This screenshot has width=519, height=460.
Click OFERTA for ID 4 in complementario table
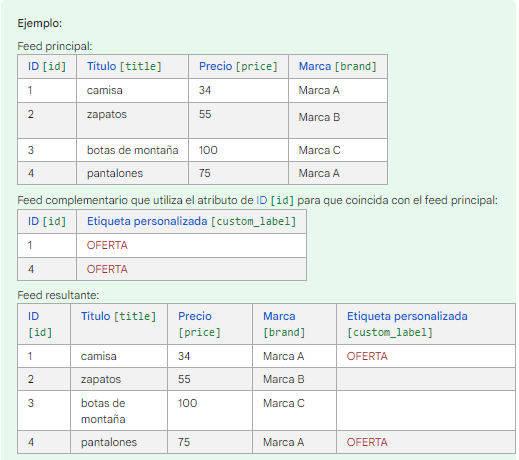107,269
